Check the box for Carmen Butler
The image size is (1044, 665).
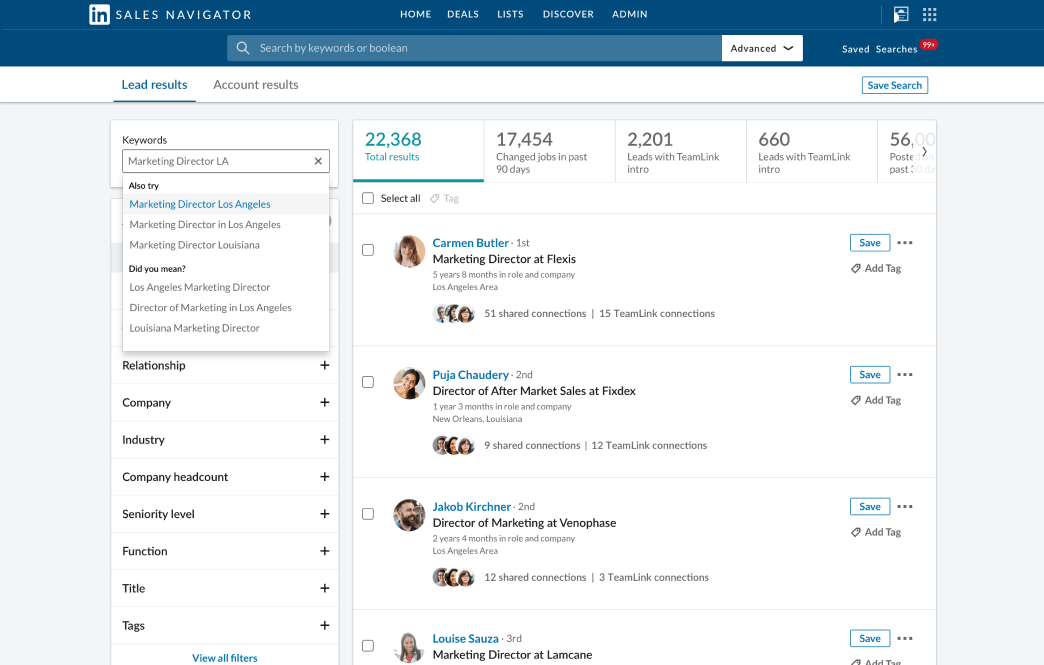368,250
